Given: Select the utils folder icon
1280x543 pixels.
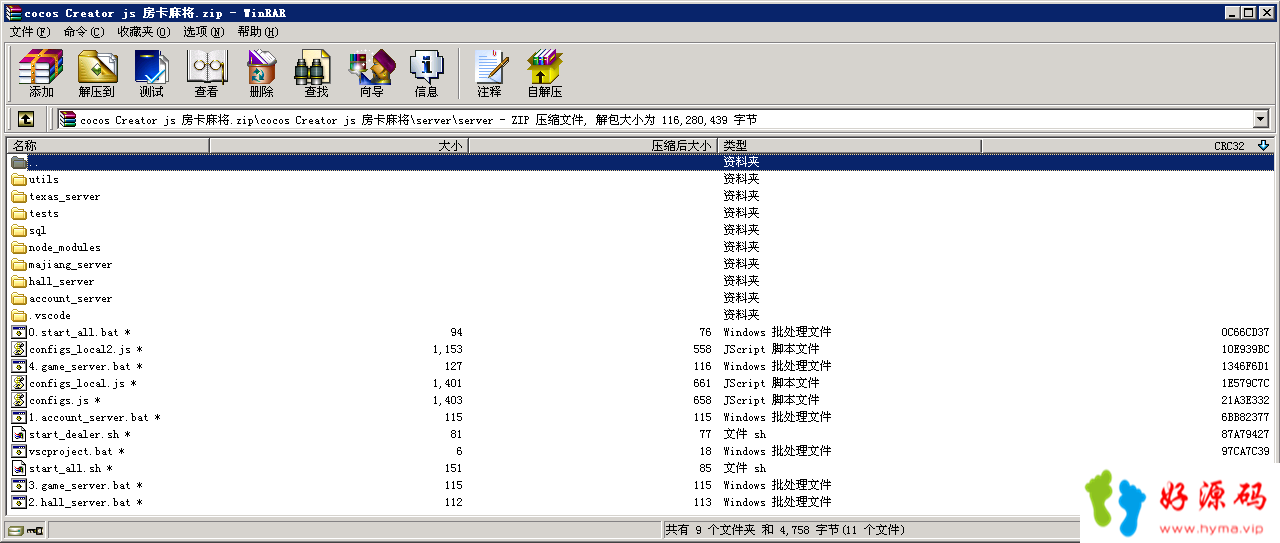Looking at the screenshot, I should 19,180.
